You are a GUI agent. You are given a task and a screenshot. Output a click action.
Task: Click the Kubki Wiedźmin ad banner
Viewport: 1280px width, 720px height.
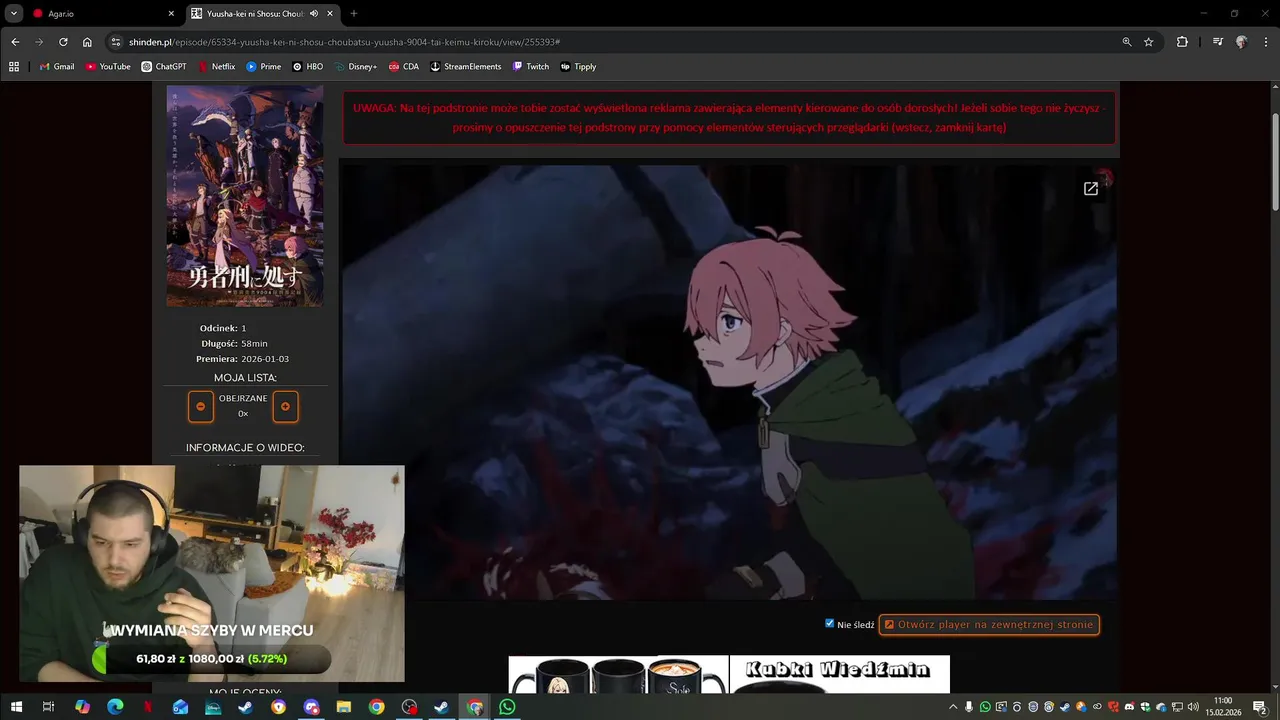point(839,674)
